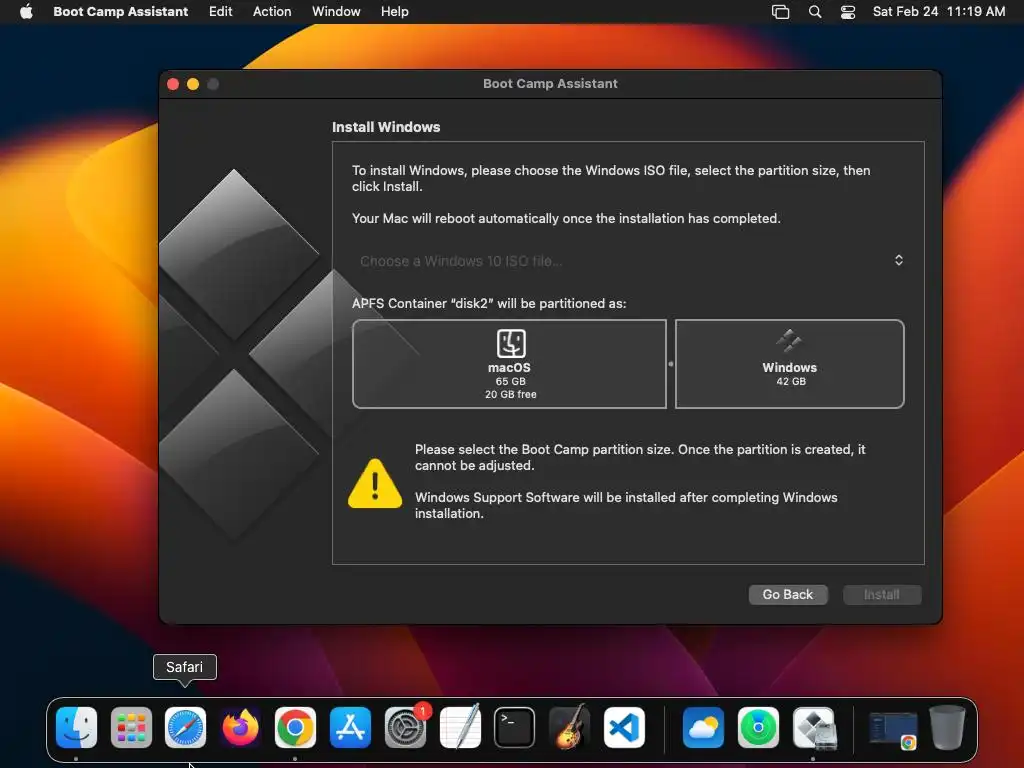Open Launchpad from the Dock
Viewport: 1024px width, 768px height.
point(131,727)
